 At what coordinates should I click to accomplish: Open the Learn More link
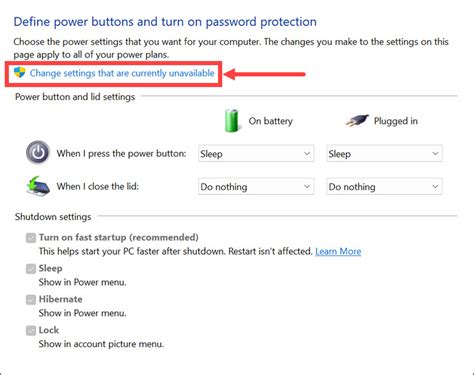click(338, 251)
